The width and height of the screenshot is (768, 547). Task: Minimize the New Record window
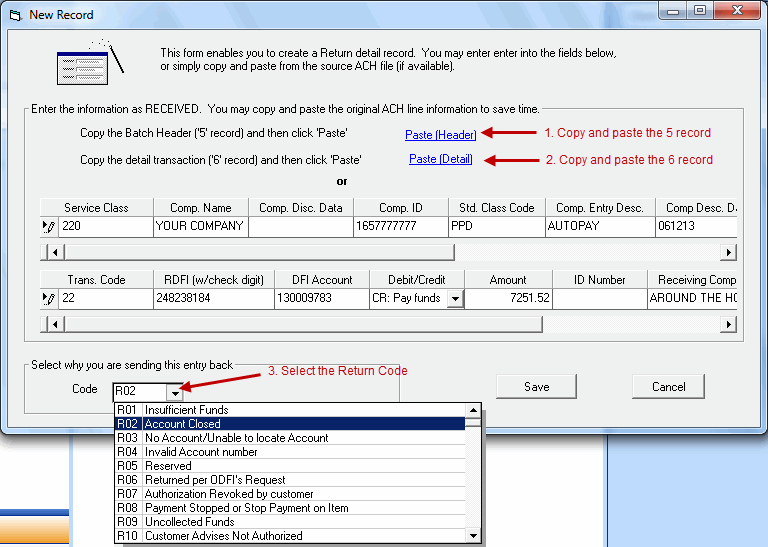pos(673,10)
